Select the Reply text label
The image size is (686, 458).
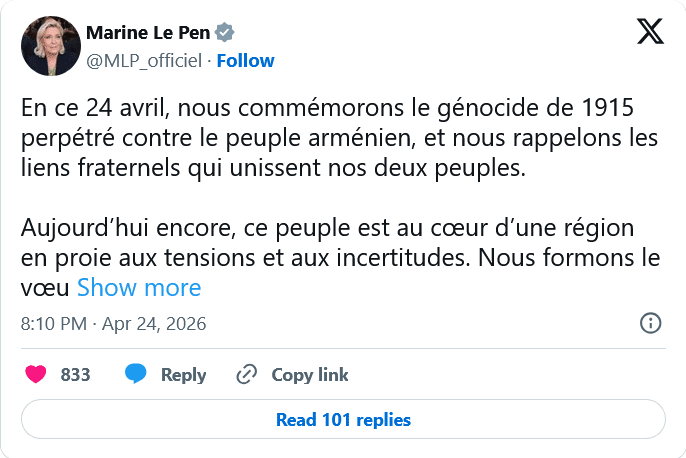183,375
